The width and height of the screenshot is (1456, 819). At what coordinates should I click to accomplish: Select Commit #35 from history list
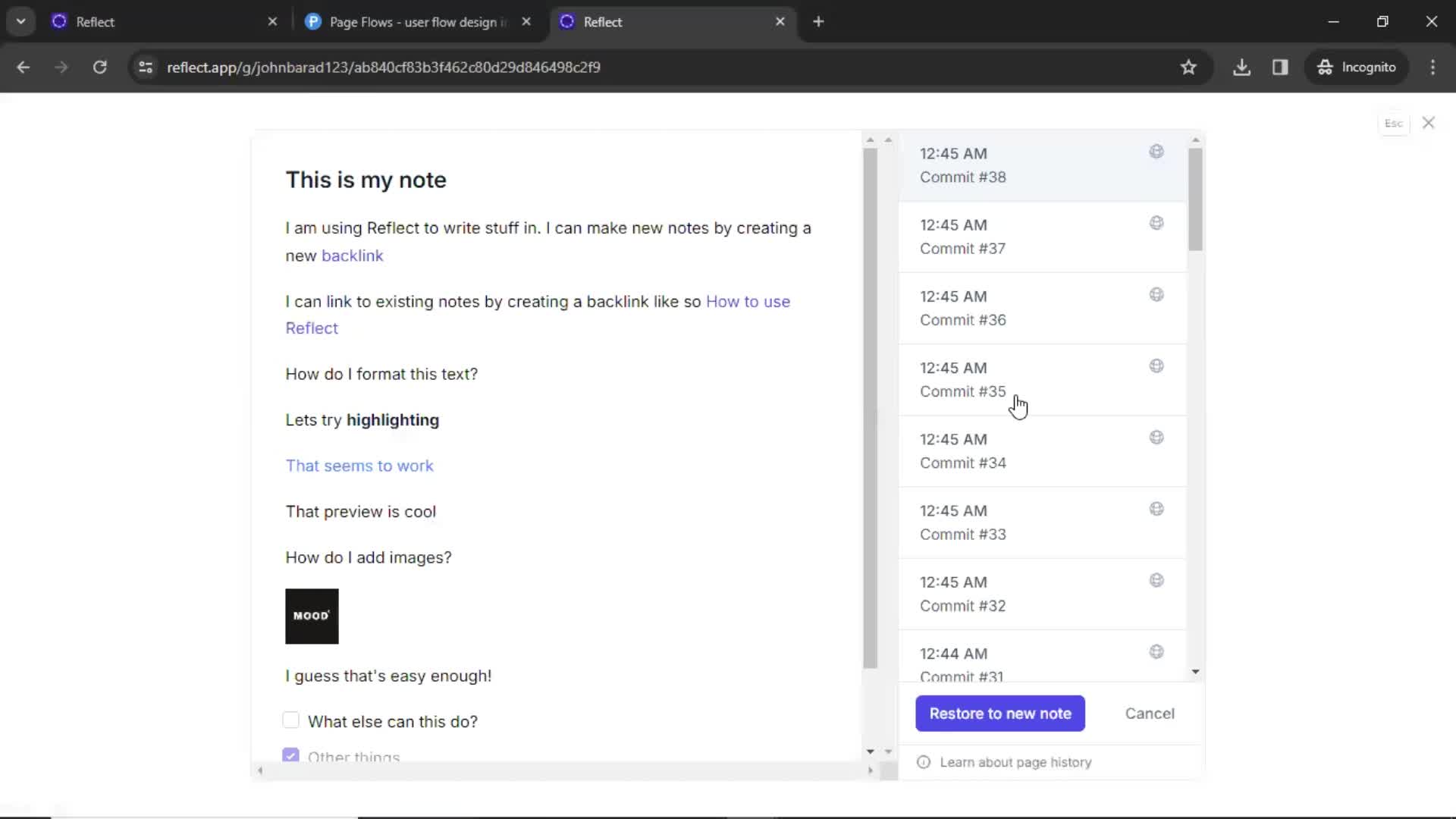click(x=963, y=379)
